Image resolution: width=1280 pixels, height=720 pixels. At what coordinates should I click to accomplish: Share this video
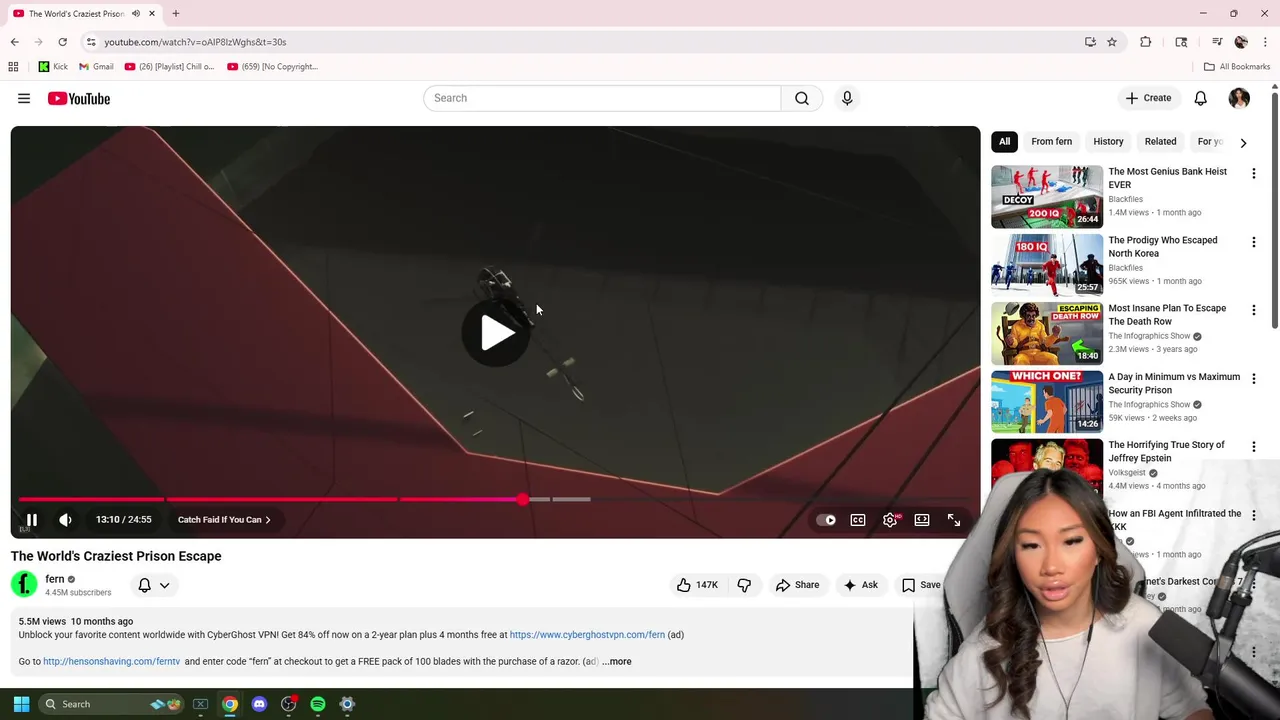pyautogui.click(x=797, y=585)
